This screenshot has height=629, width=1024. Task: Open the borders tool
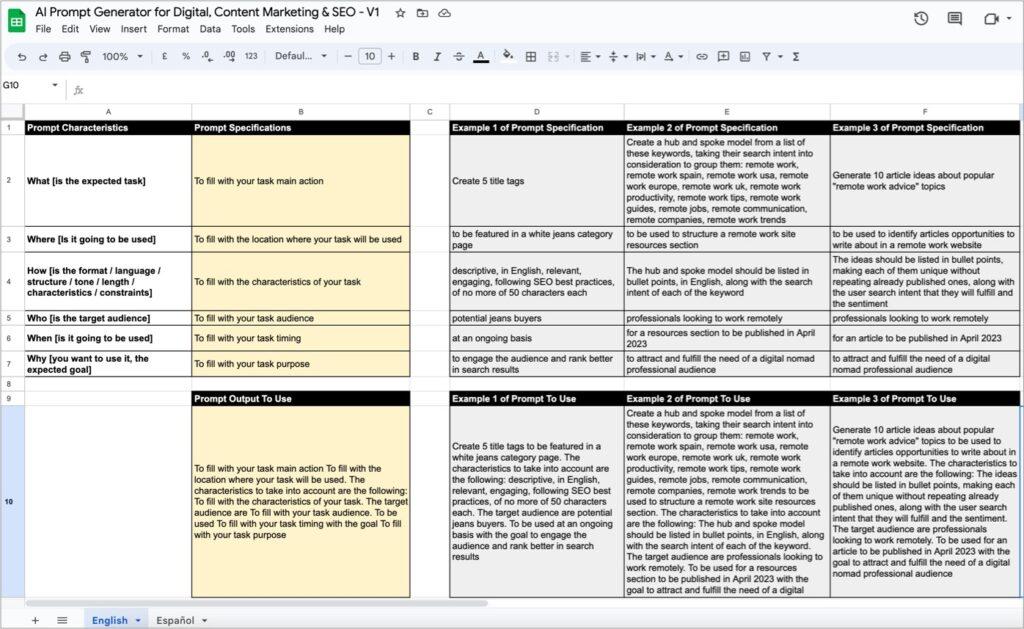coord(531,57)
